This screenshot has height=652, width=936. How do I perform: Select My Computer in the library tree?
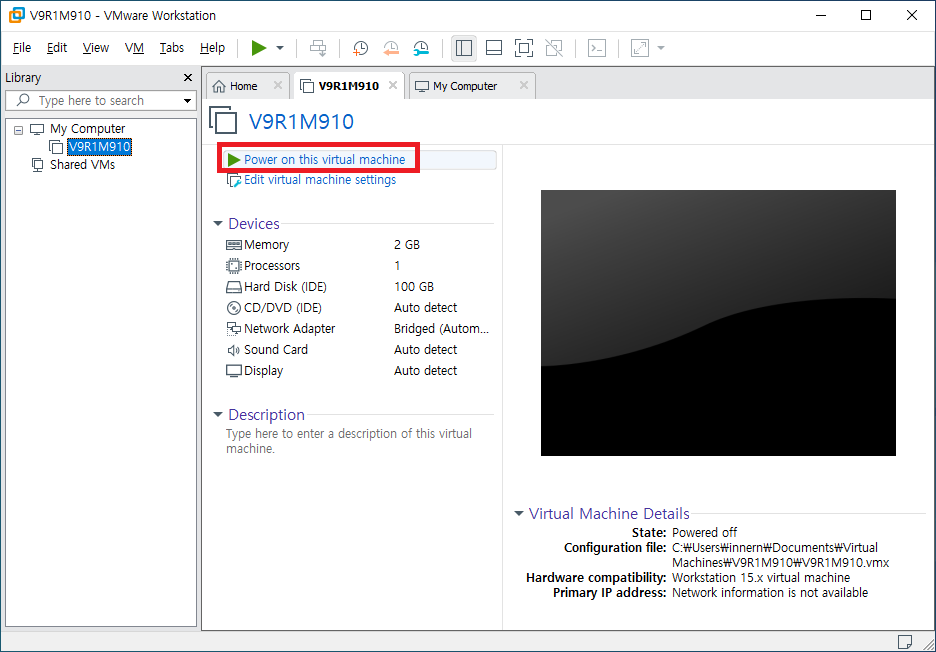[x=87, y=128]
